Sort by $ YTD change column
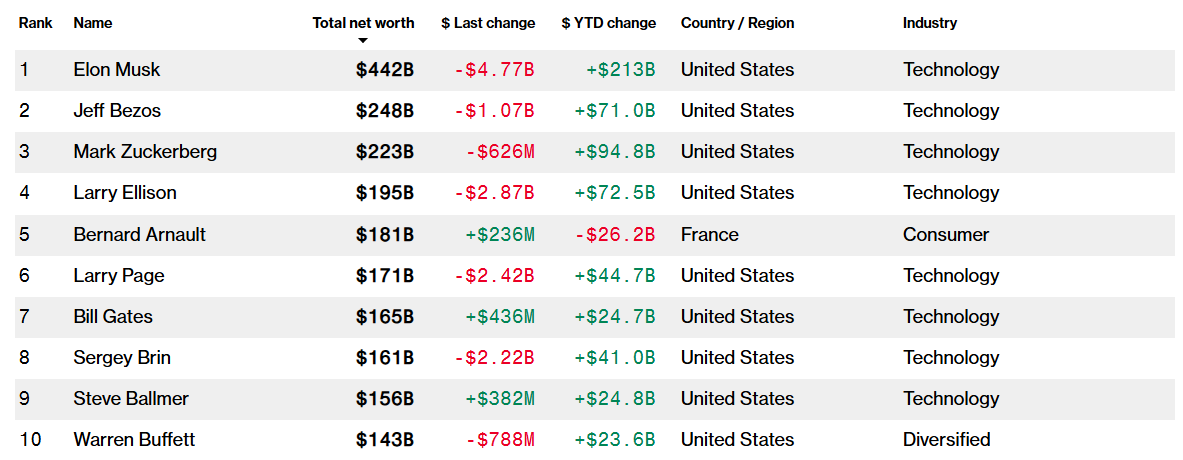This screenshot has height=460, width=1183. click(609, 23)
